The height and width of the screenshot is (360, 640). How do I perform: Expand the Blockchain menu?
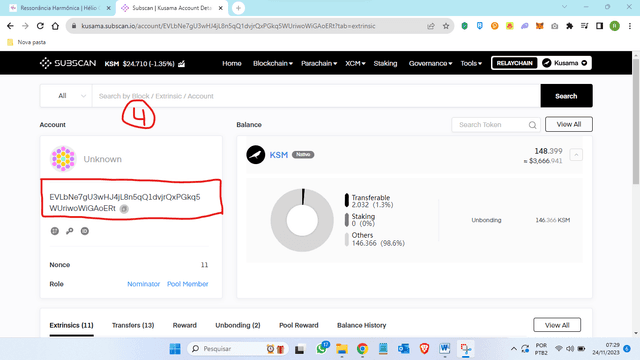coord(273,63)
